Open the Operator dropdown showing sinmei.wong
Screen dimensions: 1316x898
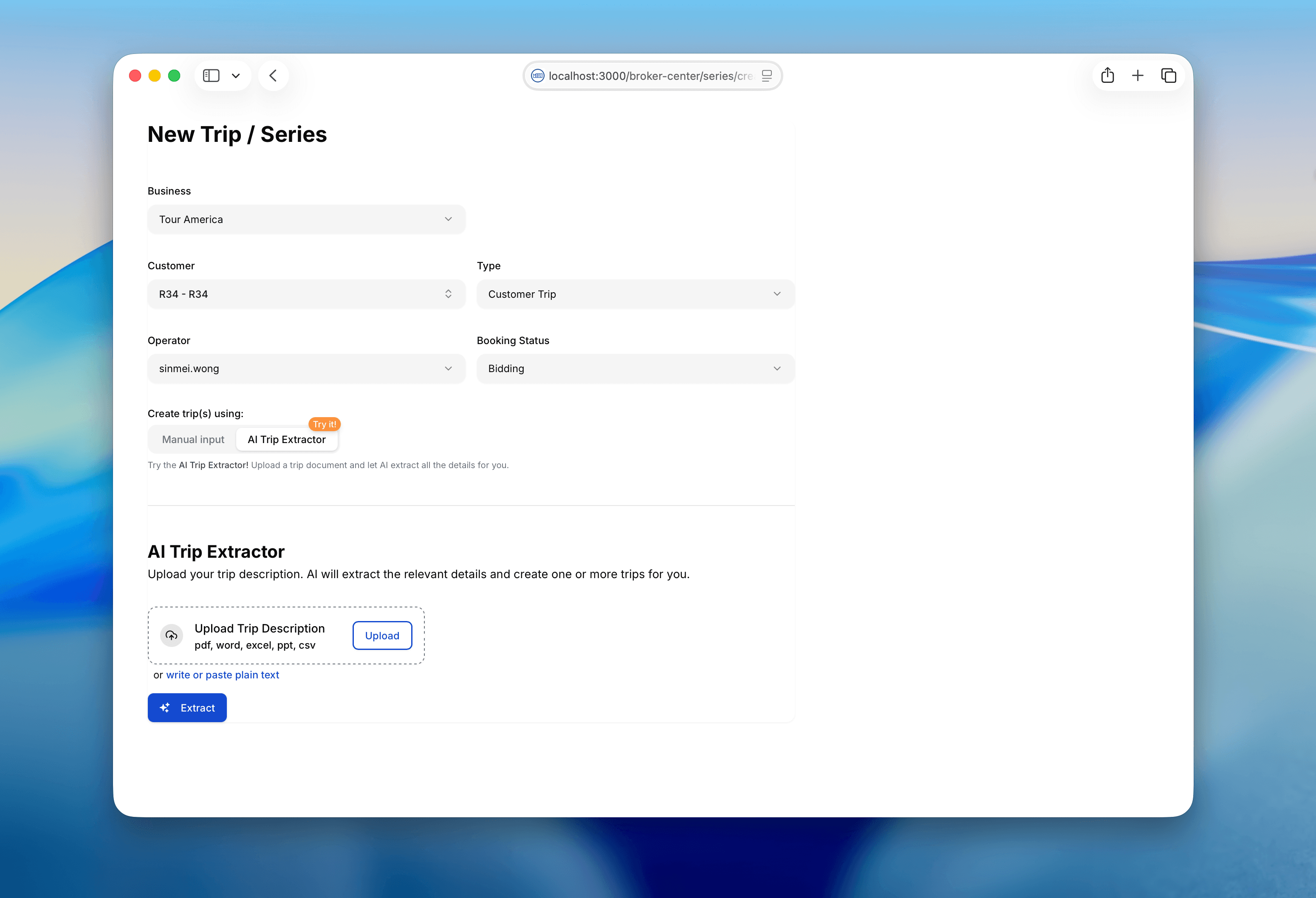click(306, 369)
